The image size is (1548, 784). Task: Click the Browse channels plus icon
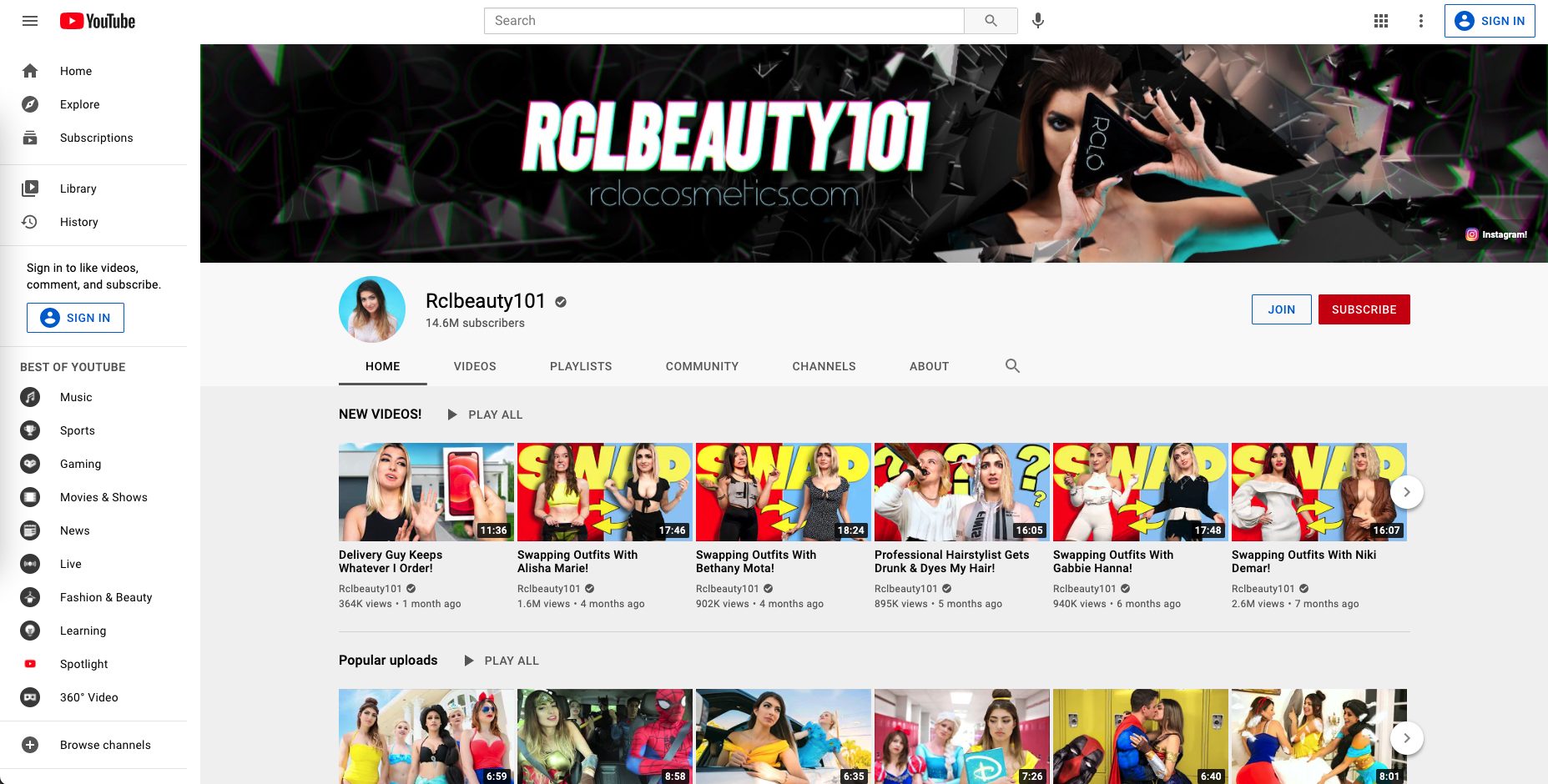[x=30, y=745]
